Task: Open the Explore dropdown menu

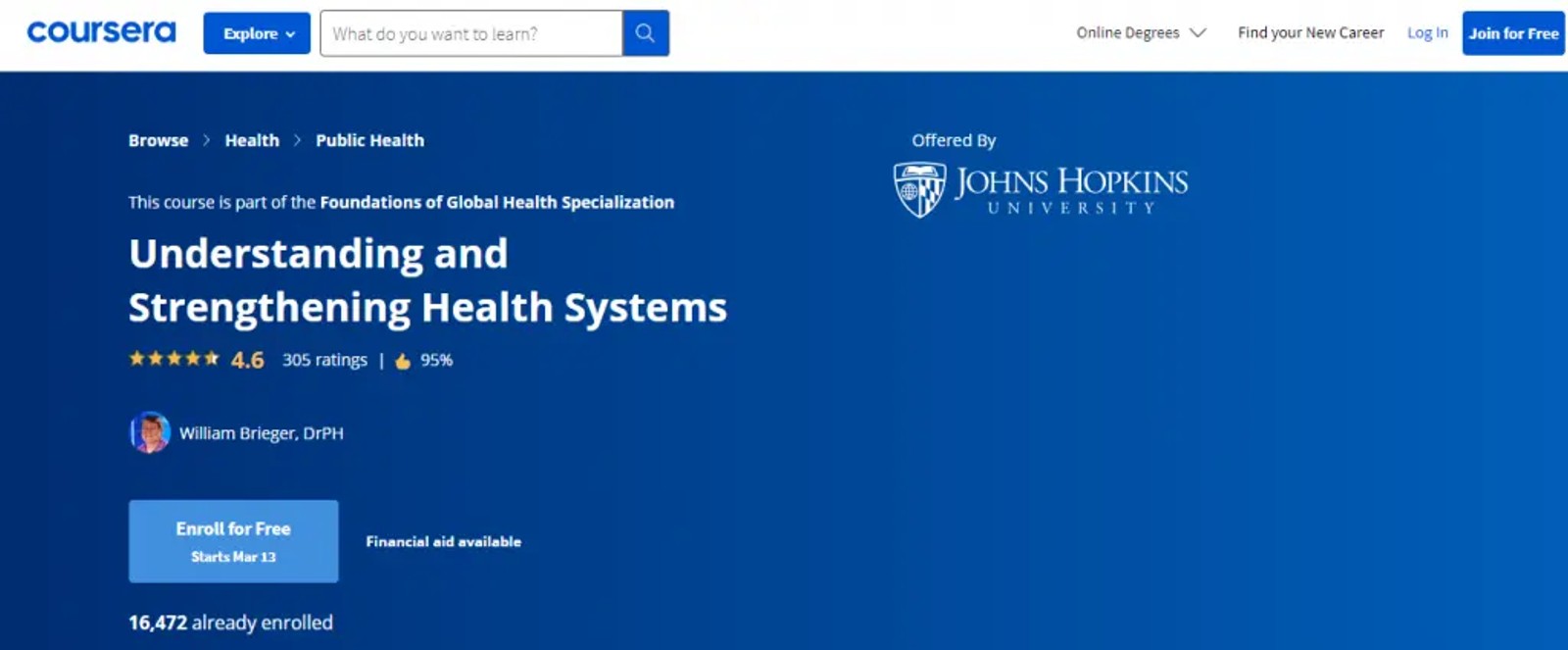Action: (257, 33)
